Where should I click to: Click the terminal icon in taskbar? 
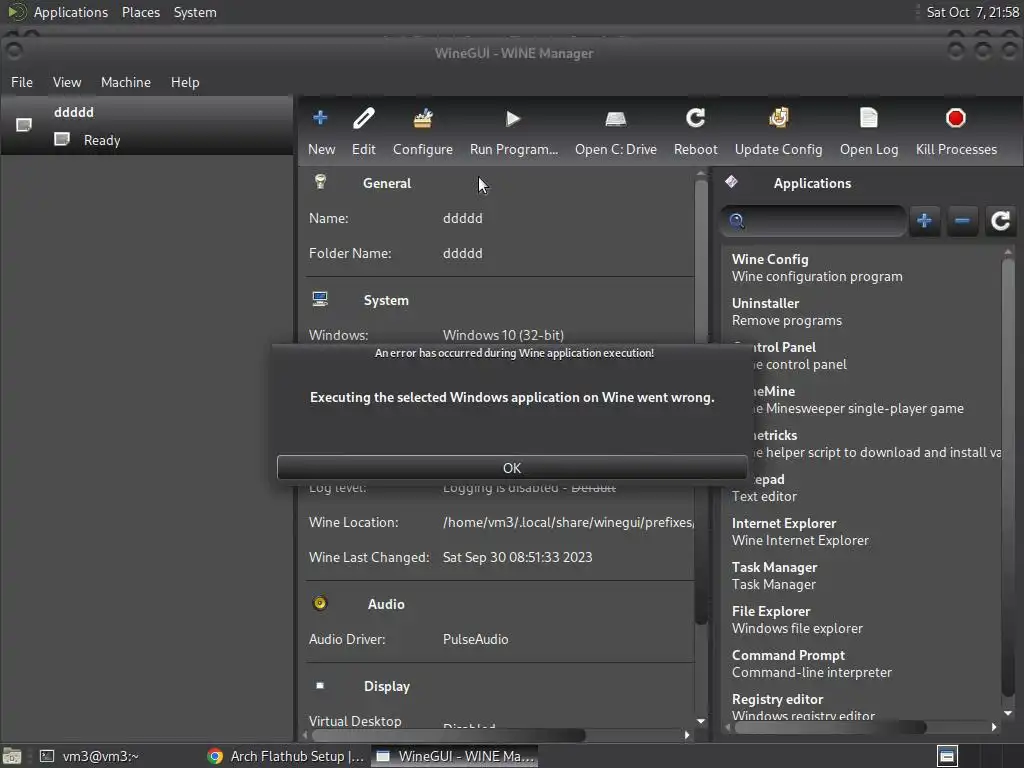[47, 756]
